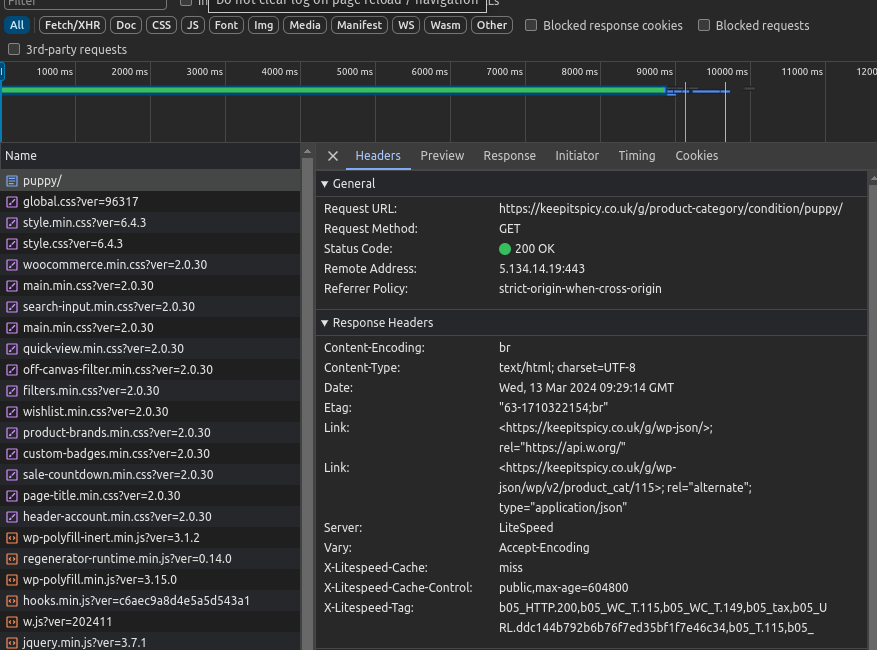The image size is (877, 650).
Task: Filter requests by Manifest type
Action: pos(359,25)
